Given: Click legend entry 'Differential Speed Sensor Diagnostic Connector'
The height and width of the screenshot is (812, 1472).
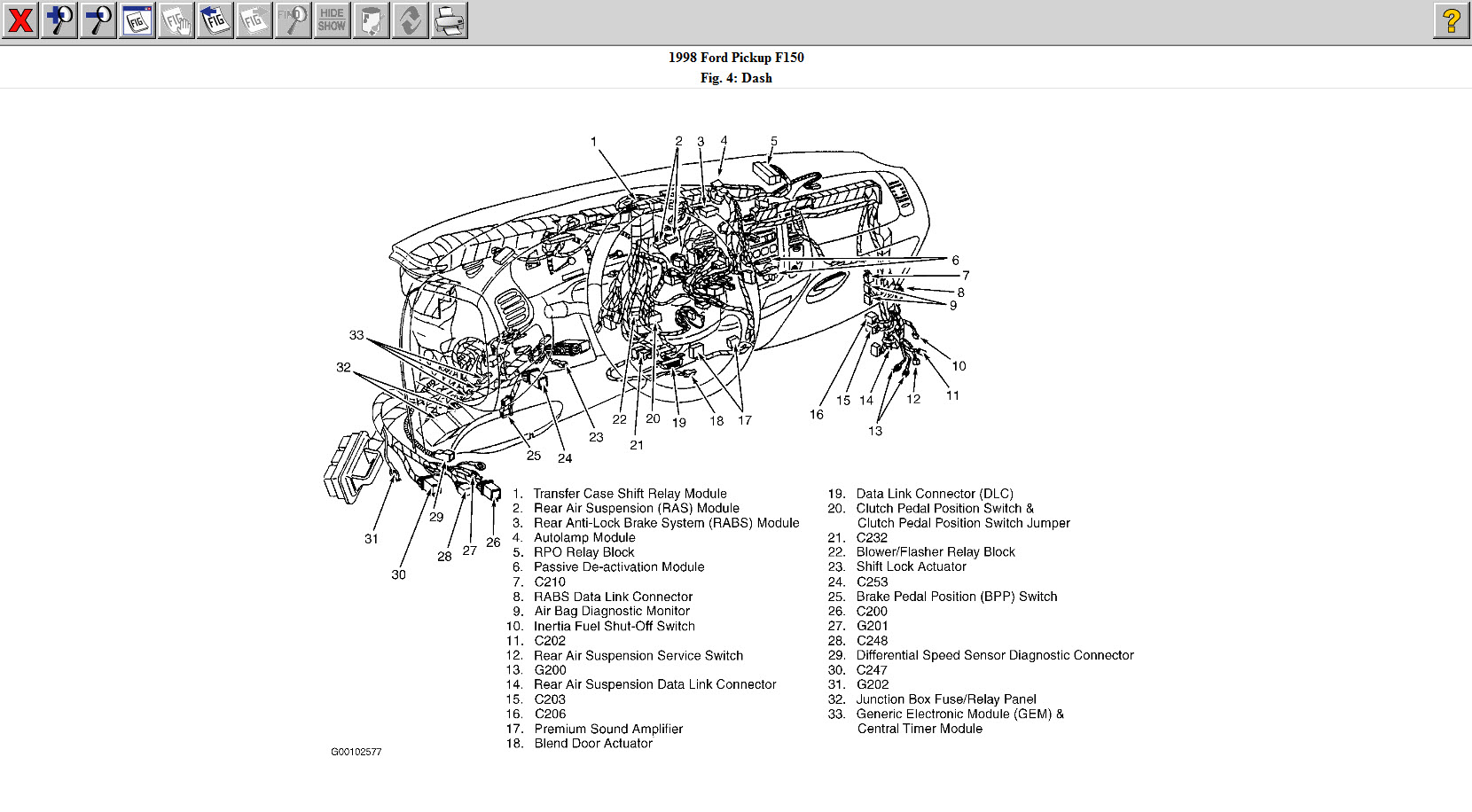Looking at the screenshot, I should click(x=995, y=655).
